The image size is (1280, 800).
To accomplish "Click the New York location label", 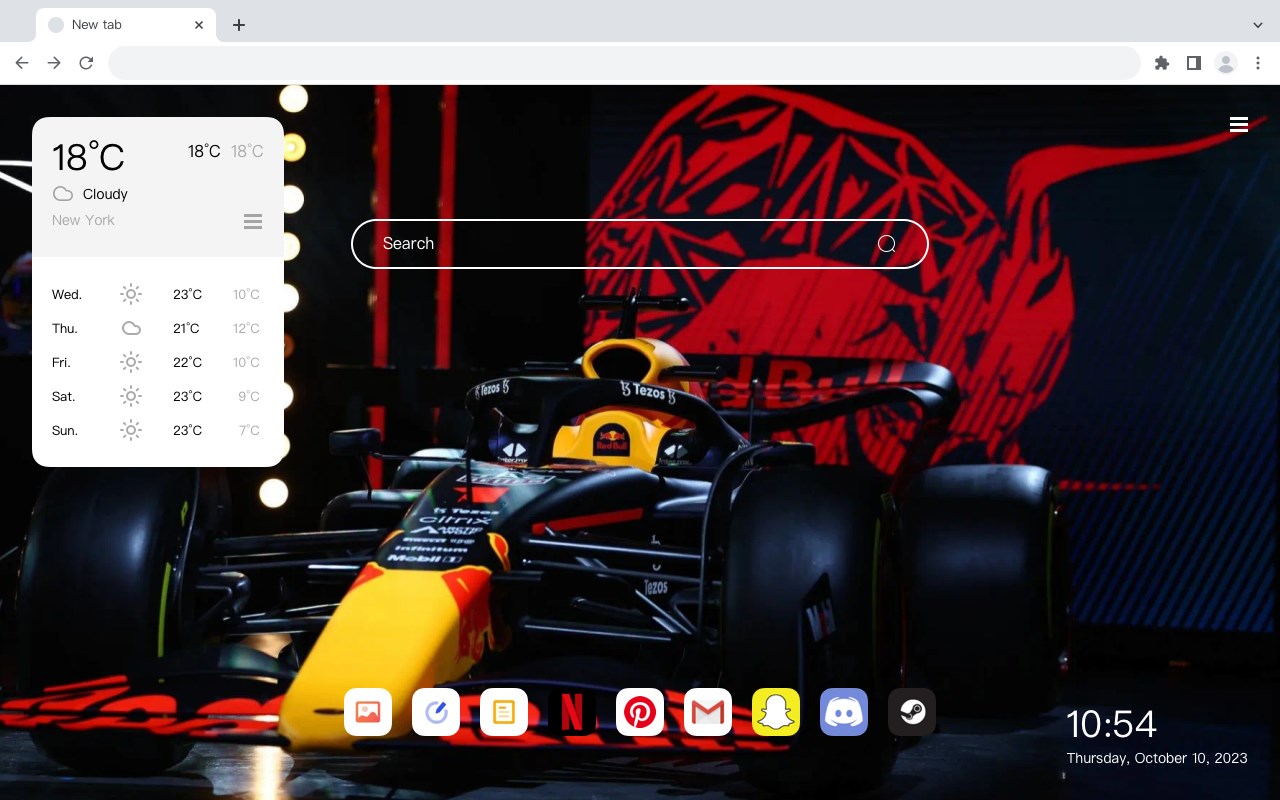I will click(83, 220).
